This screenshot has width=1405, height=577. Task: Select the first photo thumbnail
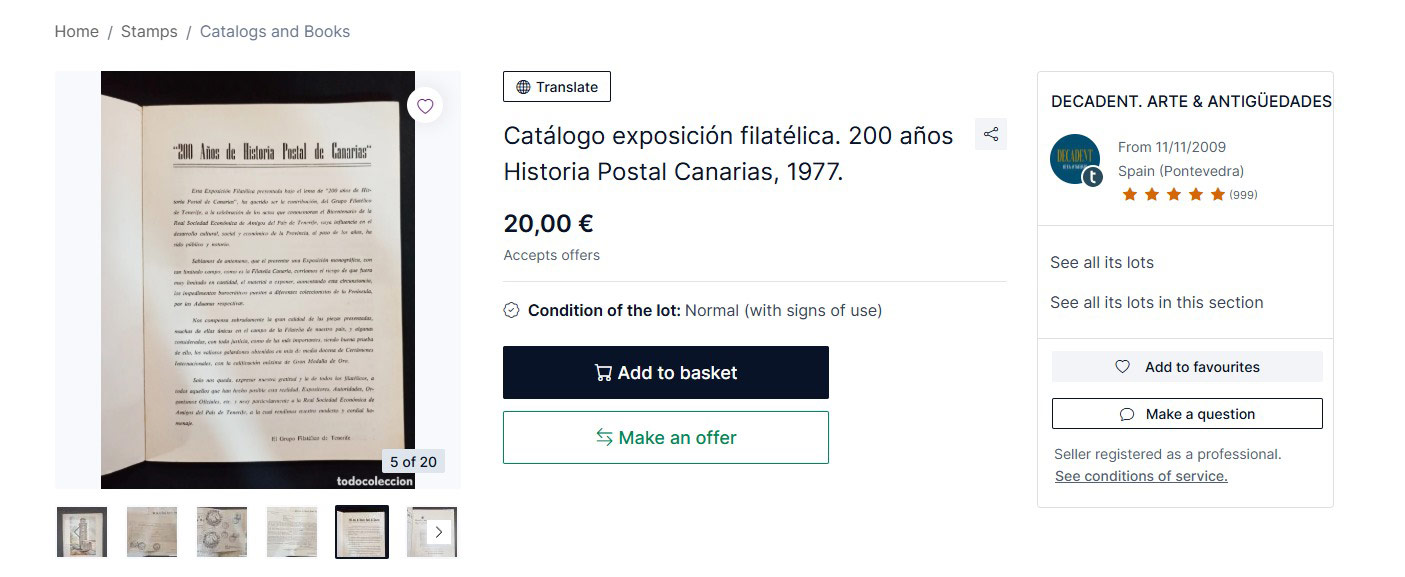pyautogui.click(x=82, y=532)
